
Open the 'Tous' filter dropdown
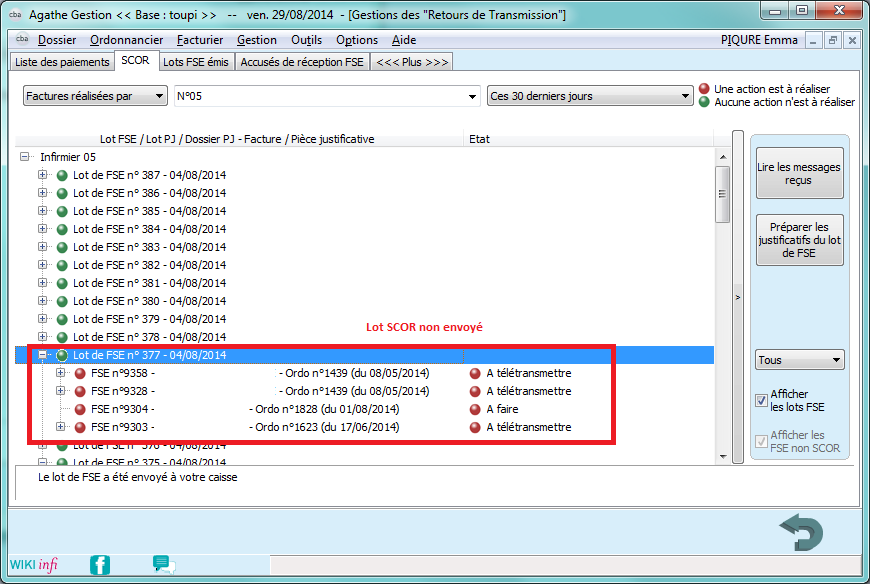800,360
